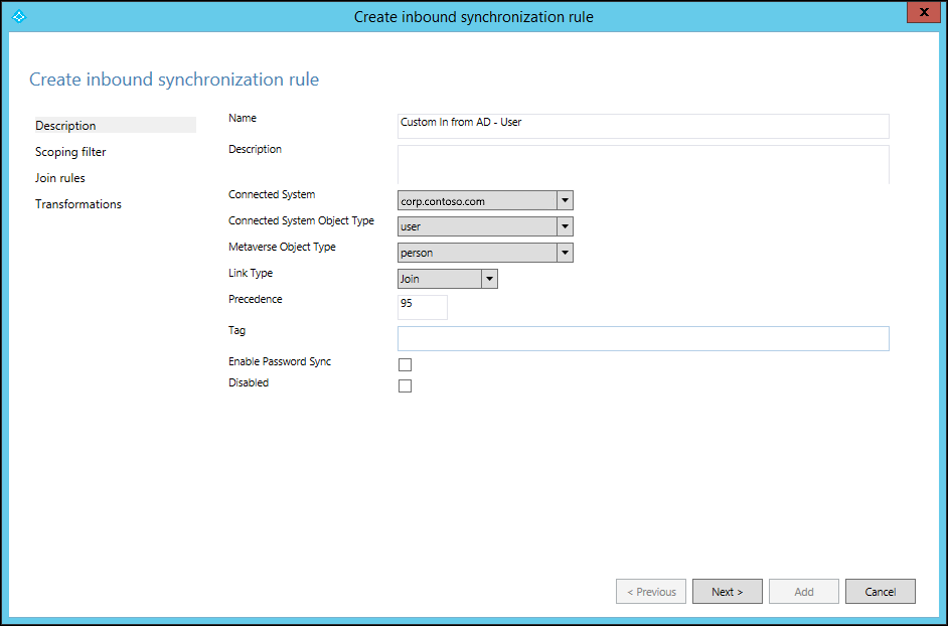
Task: Click the Cancel button
Action: [x=880, y=591]
